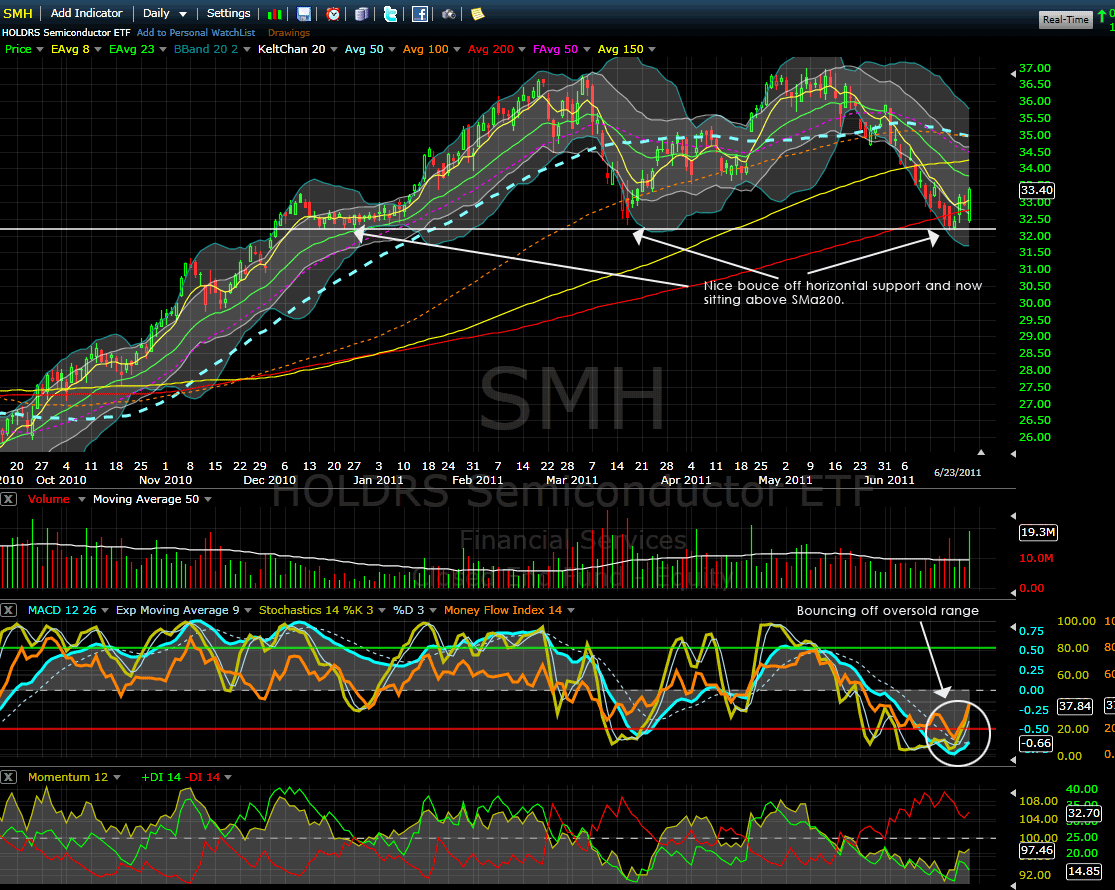Click the 14.85 DI value label
This screenshot has width=1115, height=890.
coord(1084,871)
